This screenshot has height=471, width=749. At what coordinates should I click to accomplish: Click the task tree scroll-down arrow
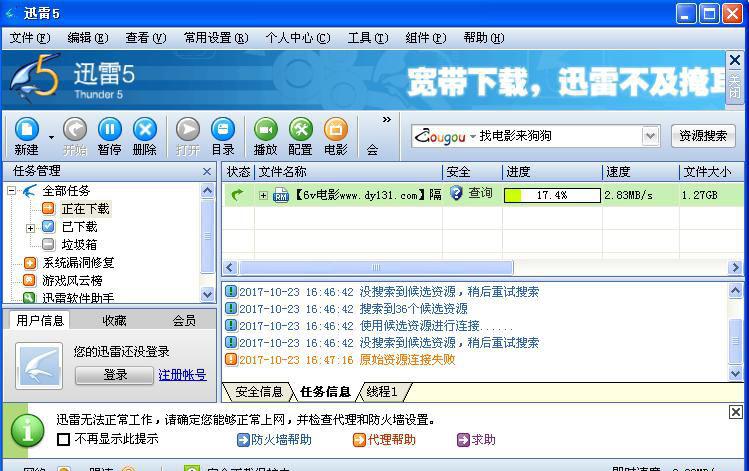(207, 294)
